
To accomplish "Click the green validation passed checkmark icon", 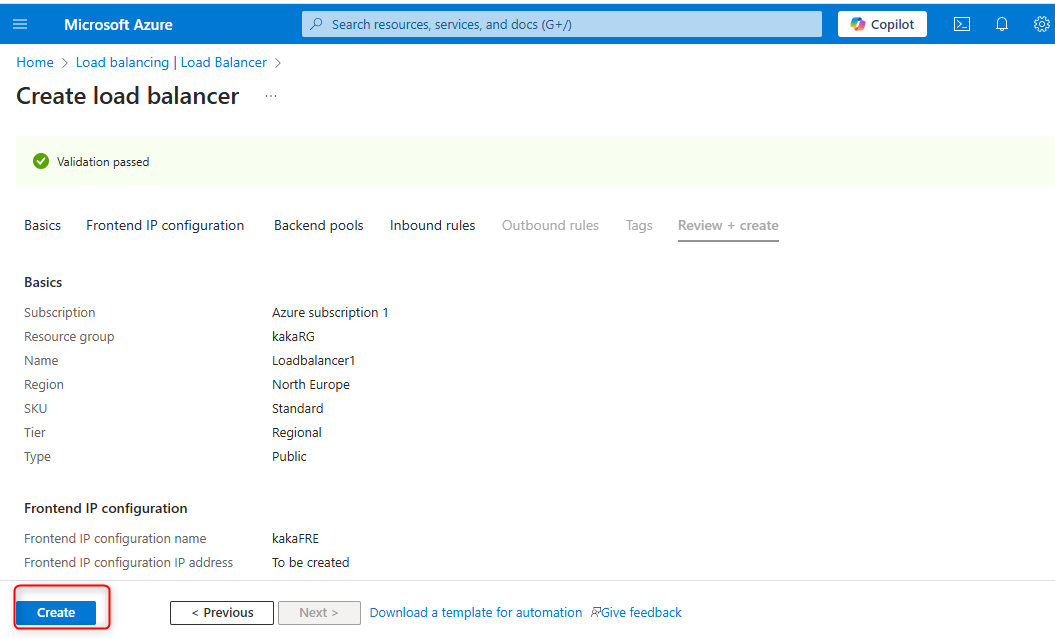I will pyautogui.click(x=41, y=162).
